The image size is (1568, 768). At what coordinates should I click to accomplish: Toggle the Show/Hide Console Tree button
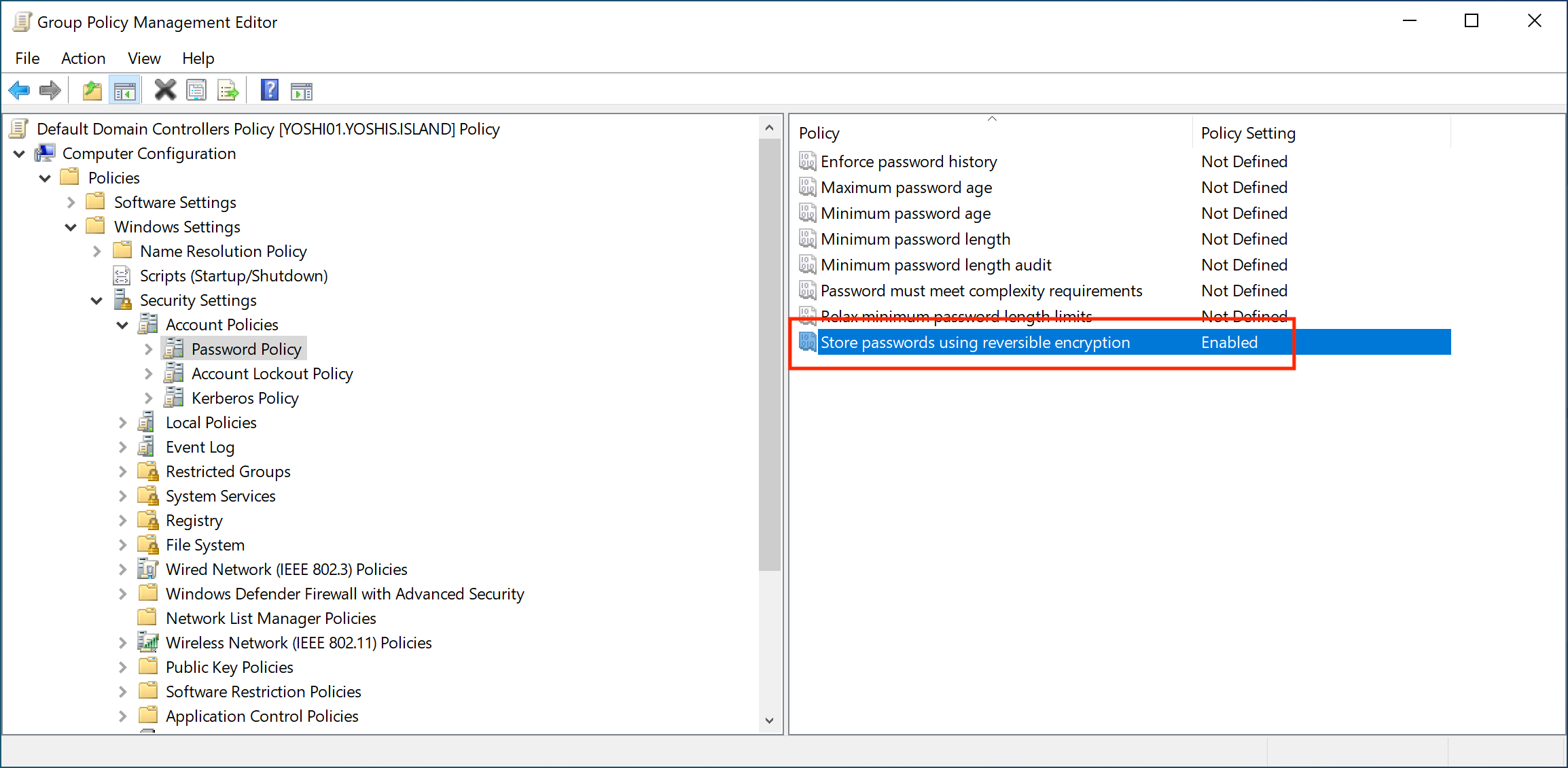pos(124,90)
